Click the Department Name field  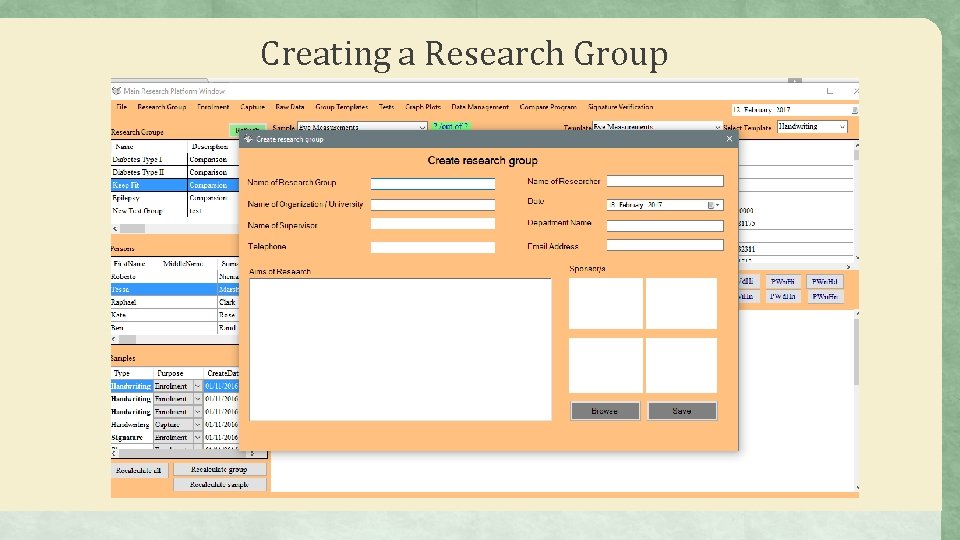(665, 226)
